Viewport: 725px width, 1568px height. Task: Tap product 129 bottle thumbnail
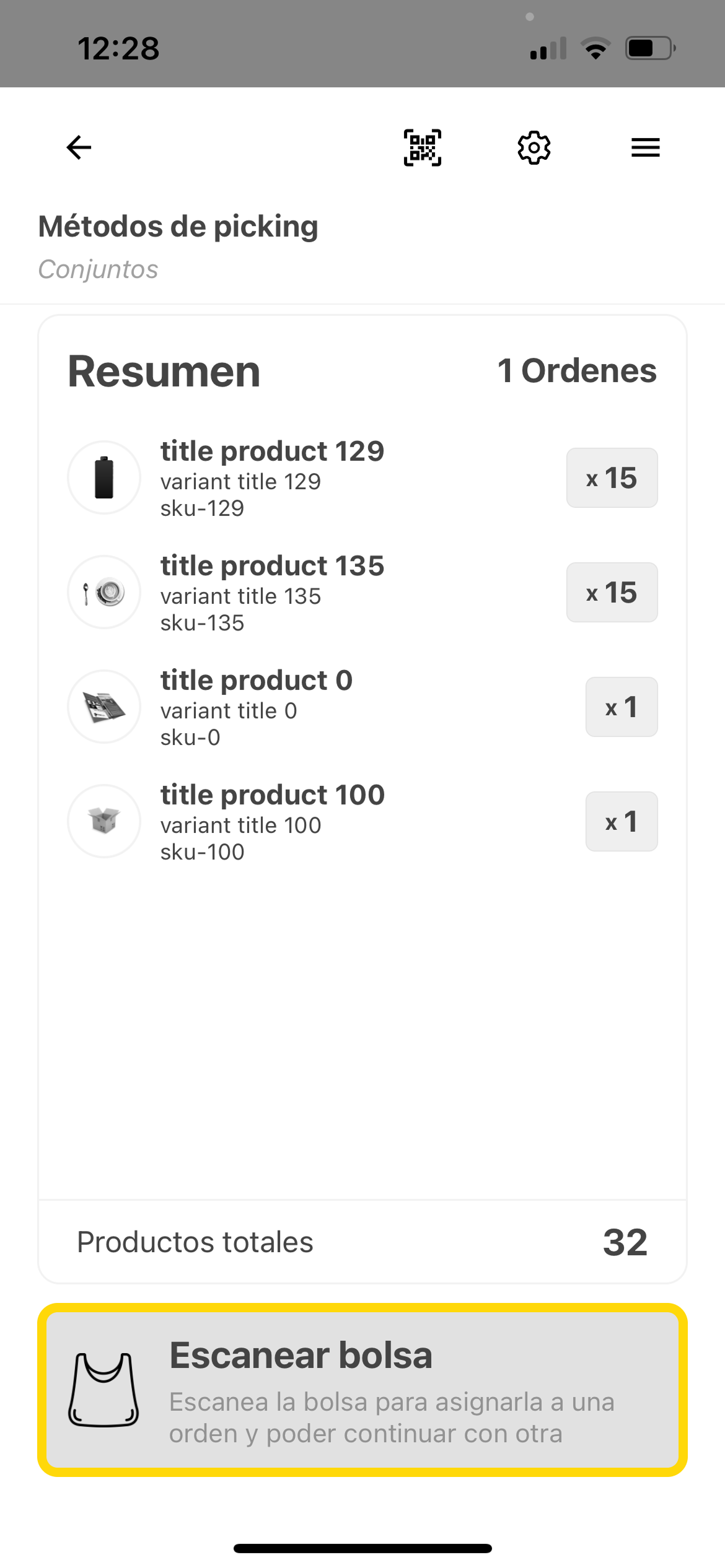104,477
